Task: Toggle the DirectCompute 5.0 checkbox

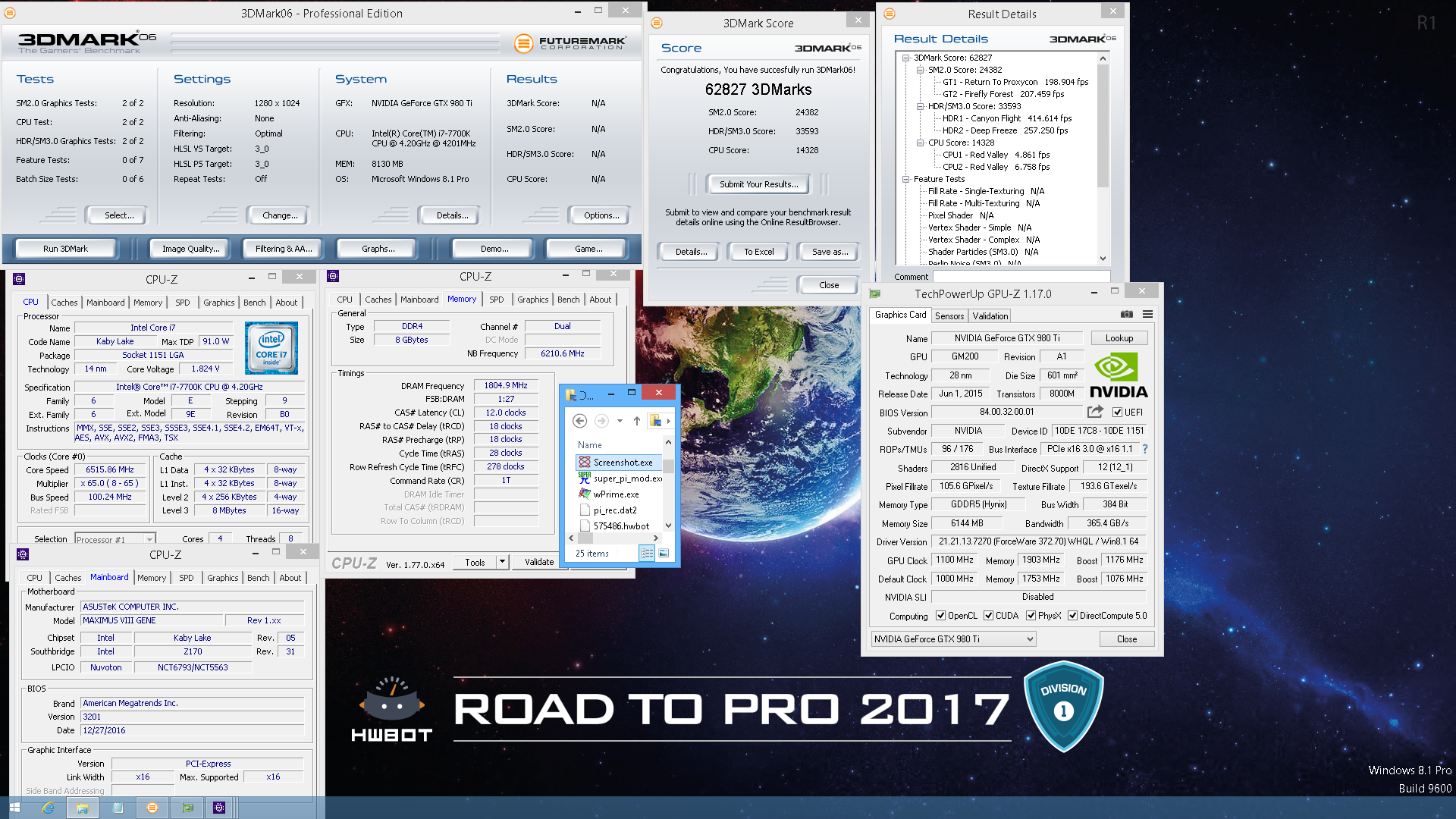Action: [x=1072, y=616]
